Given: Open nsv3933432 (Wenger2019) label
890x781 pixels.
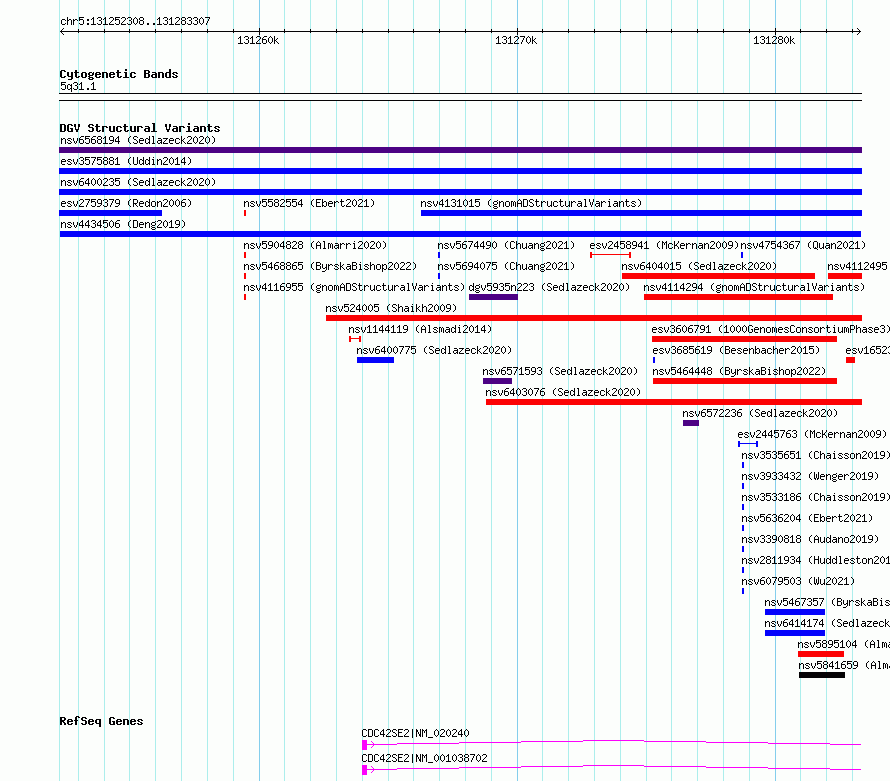Looking at the screenshot, I should point(810,476).
